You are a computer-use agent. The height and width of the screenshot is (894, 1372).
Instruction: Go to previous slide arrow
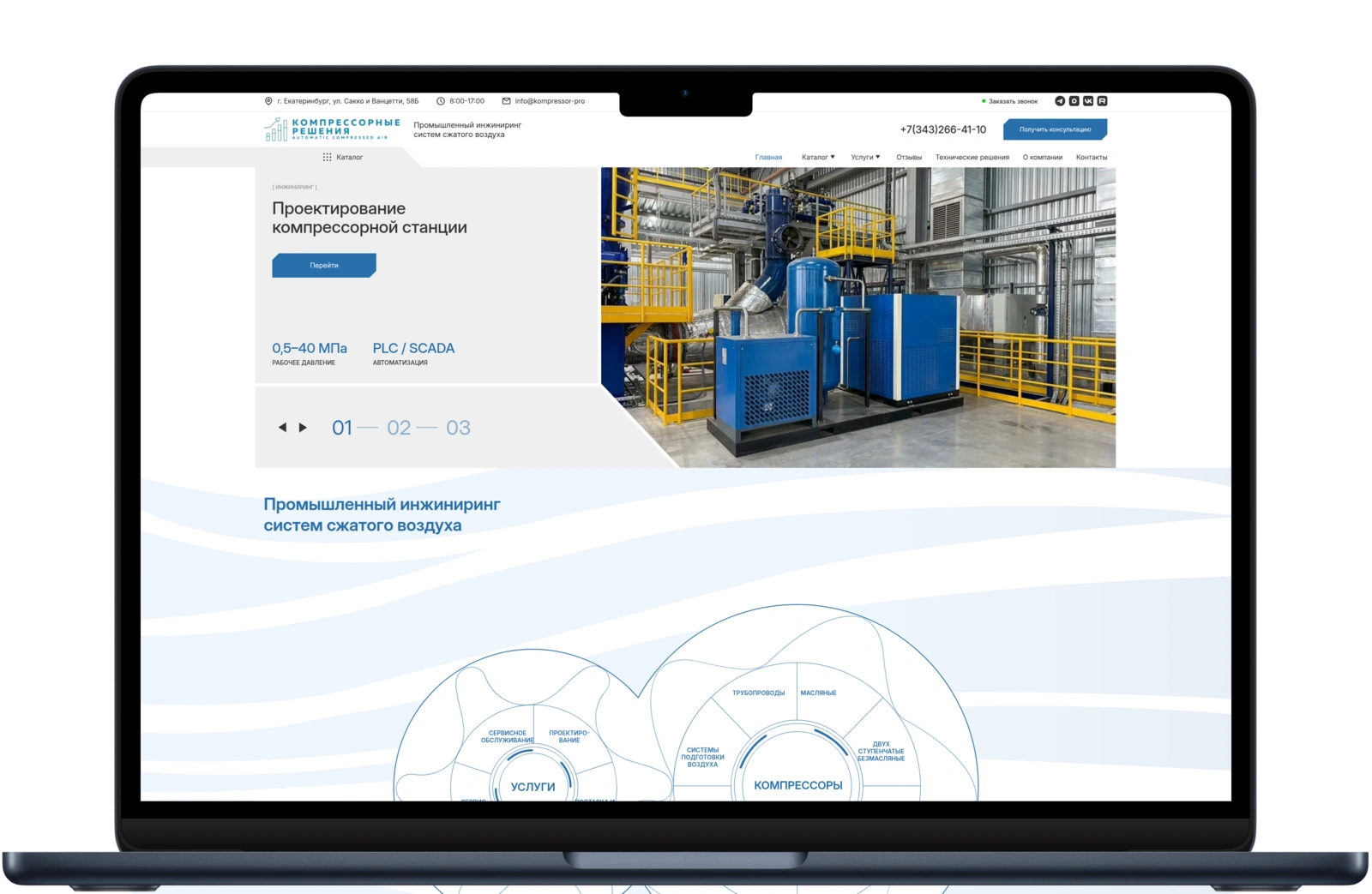click(x=282, y=427)
